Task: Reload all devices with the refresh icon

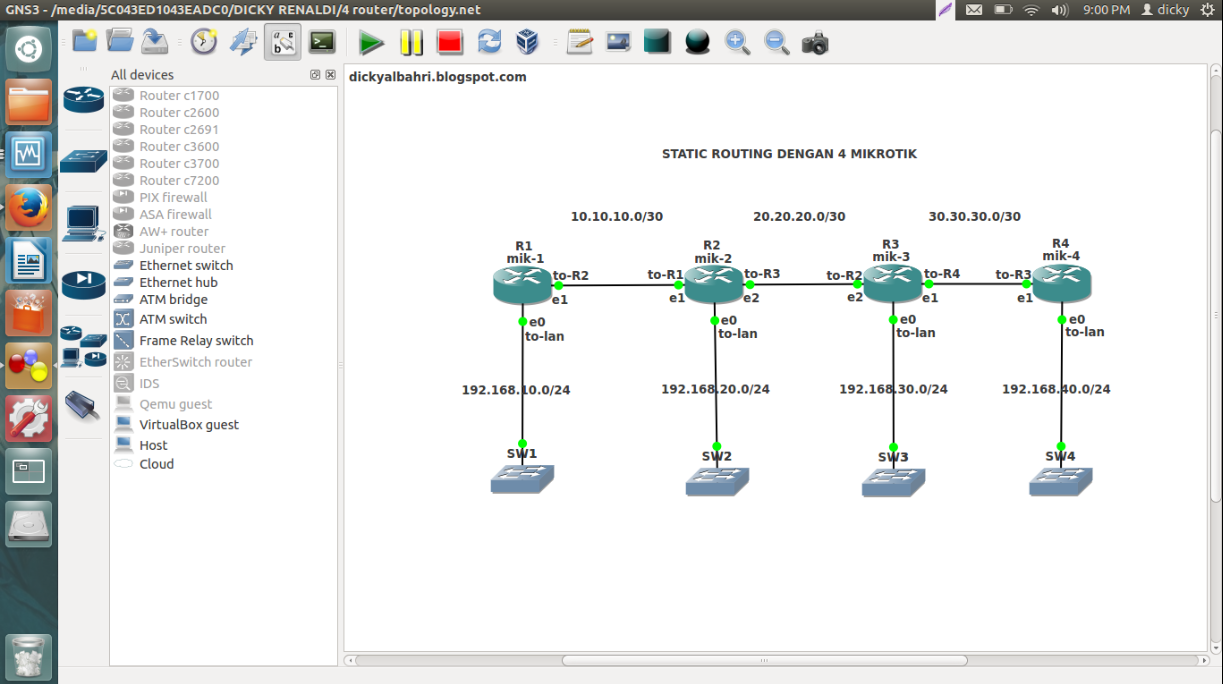Action: pos(488,42)
